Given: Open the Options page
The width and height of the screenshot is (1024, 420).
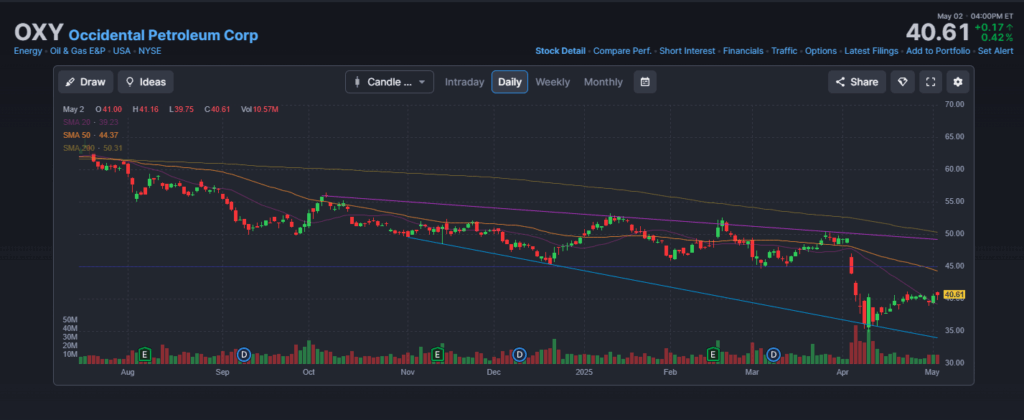Looking at the screenshot, I should coord(821,51).
